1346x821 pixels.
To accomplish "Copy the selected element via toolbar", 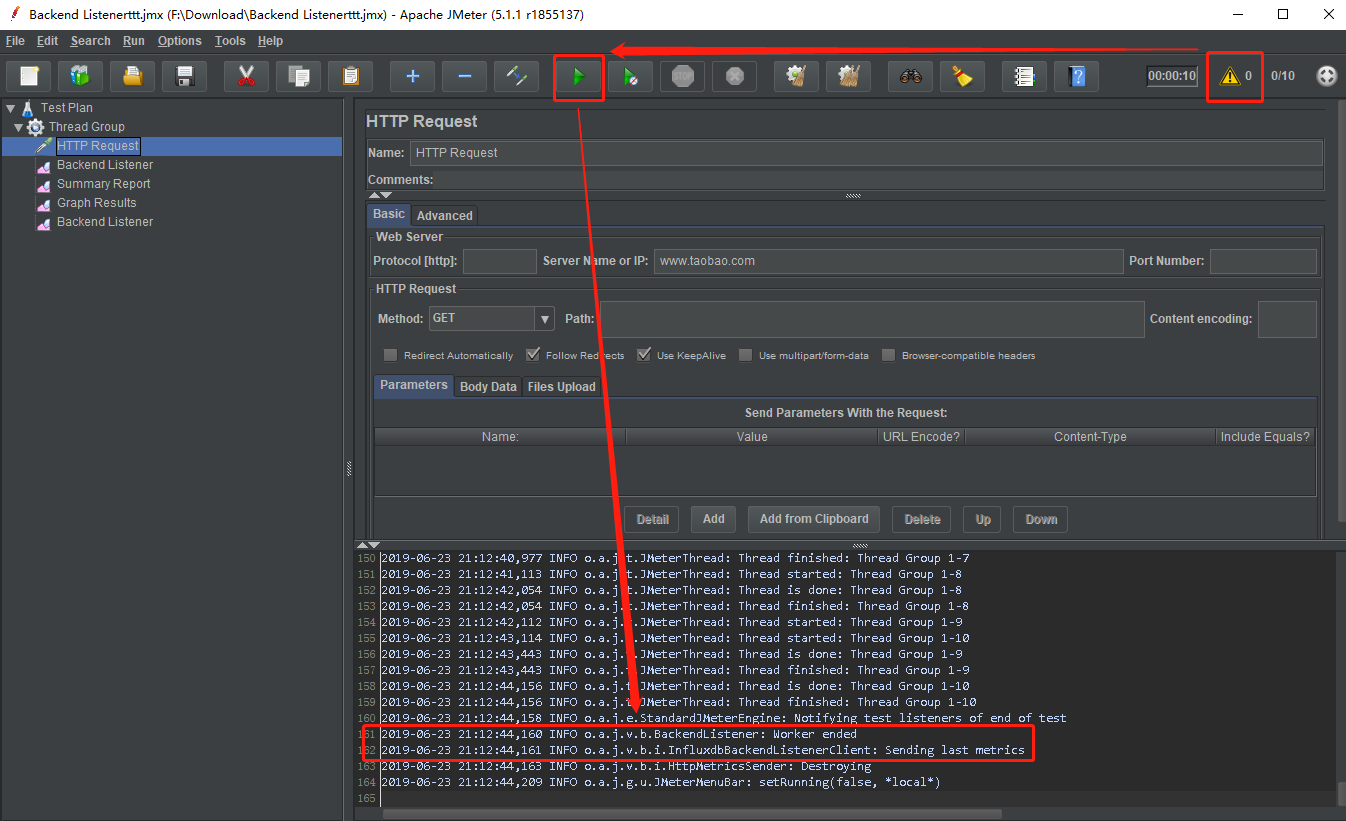I will point(298,76).
